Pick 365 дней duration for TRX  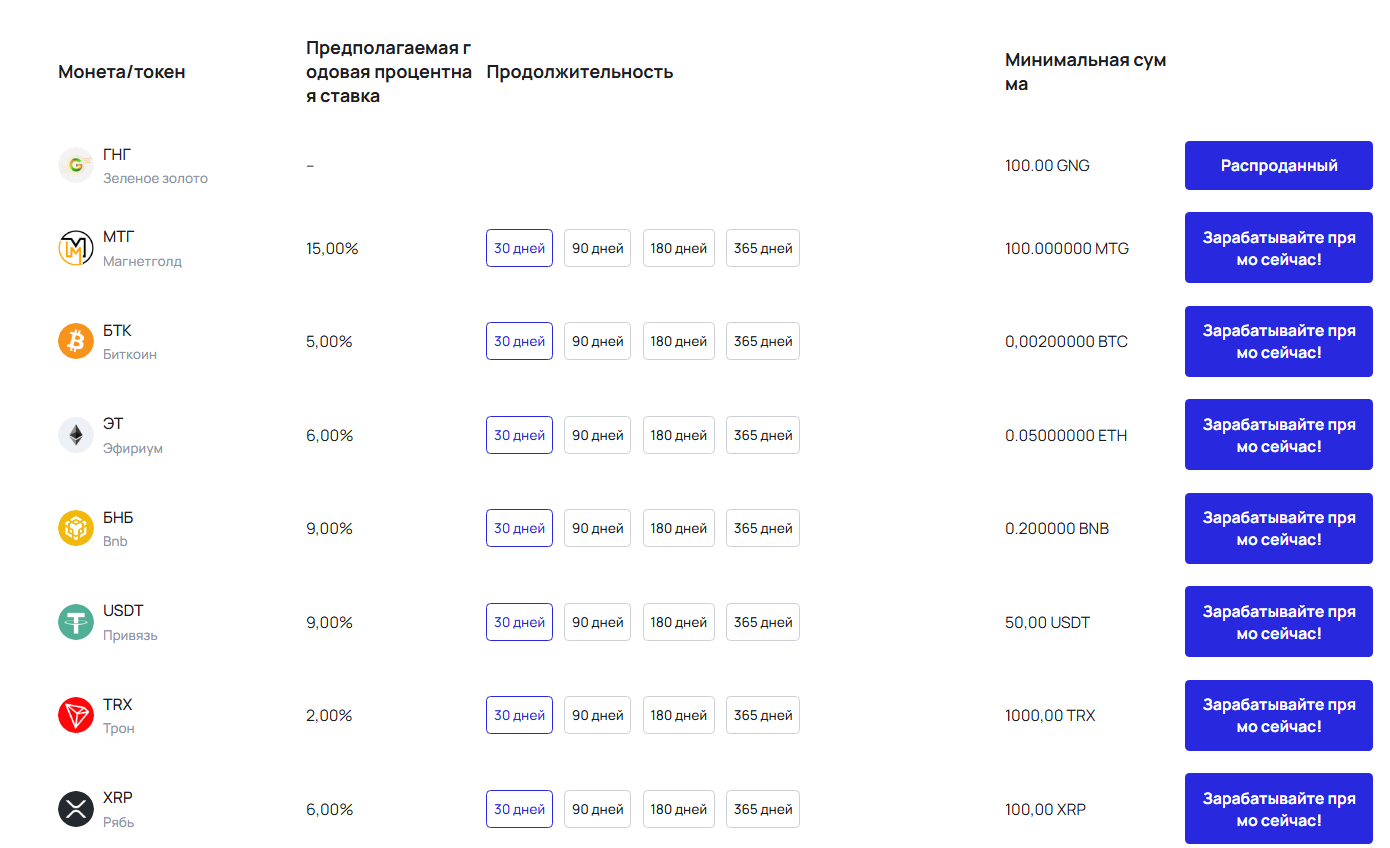[762, 715]
